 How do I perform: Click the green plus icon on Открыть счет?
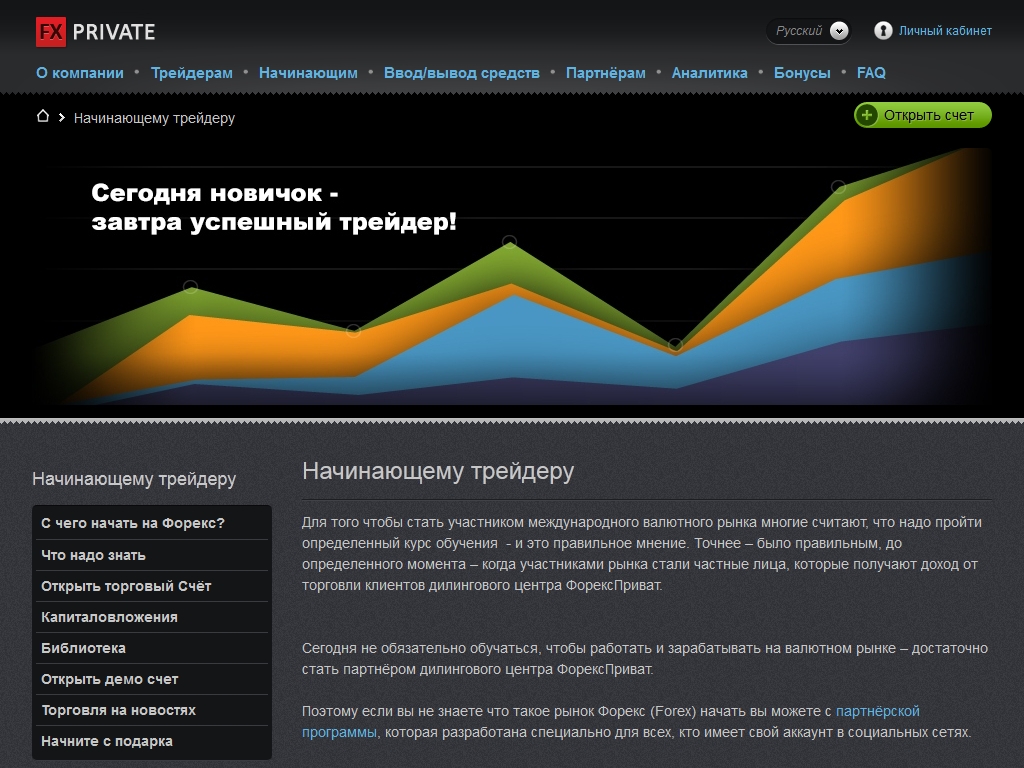pyautogui.click(x=867, y=115)
